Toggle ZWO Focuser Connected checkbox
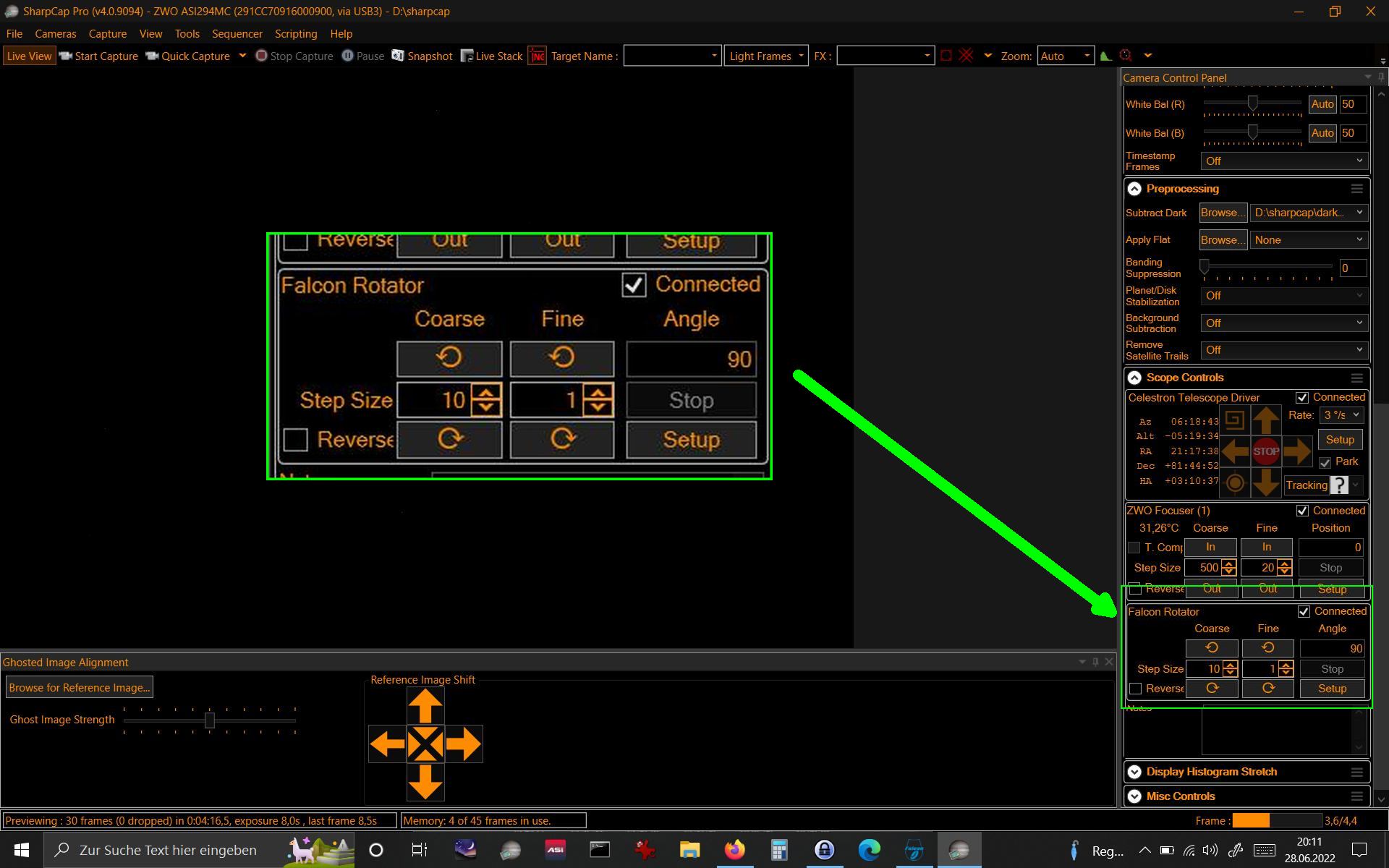The image size is (1389, 868). tap(1301, 511)
